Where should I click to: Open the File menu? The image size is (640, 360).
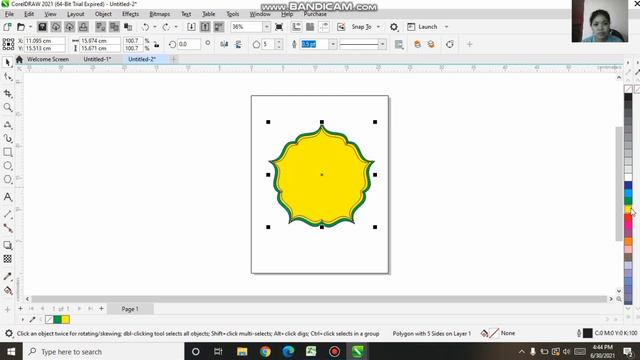point(9,14)
